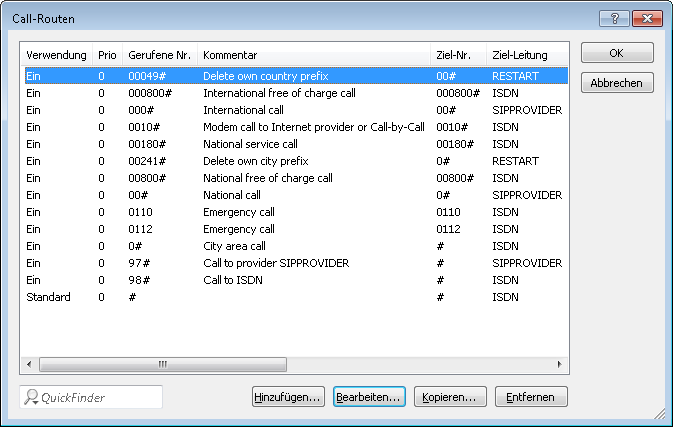Sort by Gerufene Nr. column header
Screen dimensions: 673x427
pos(160,54)
